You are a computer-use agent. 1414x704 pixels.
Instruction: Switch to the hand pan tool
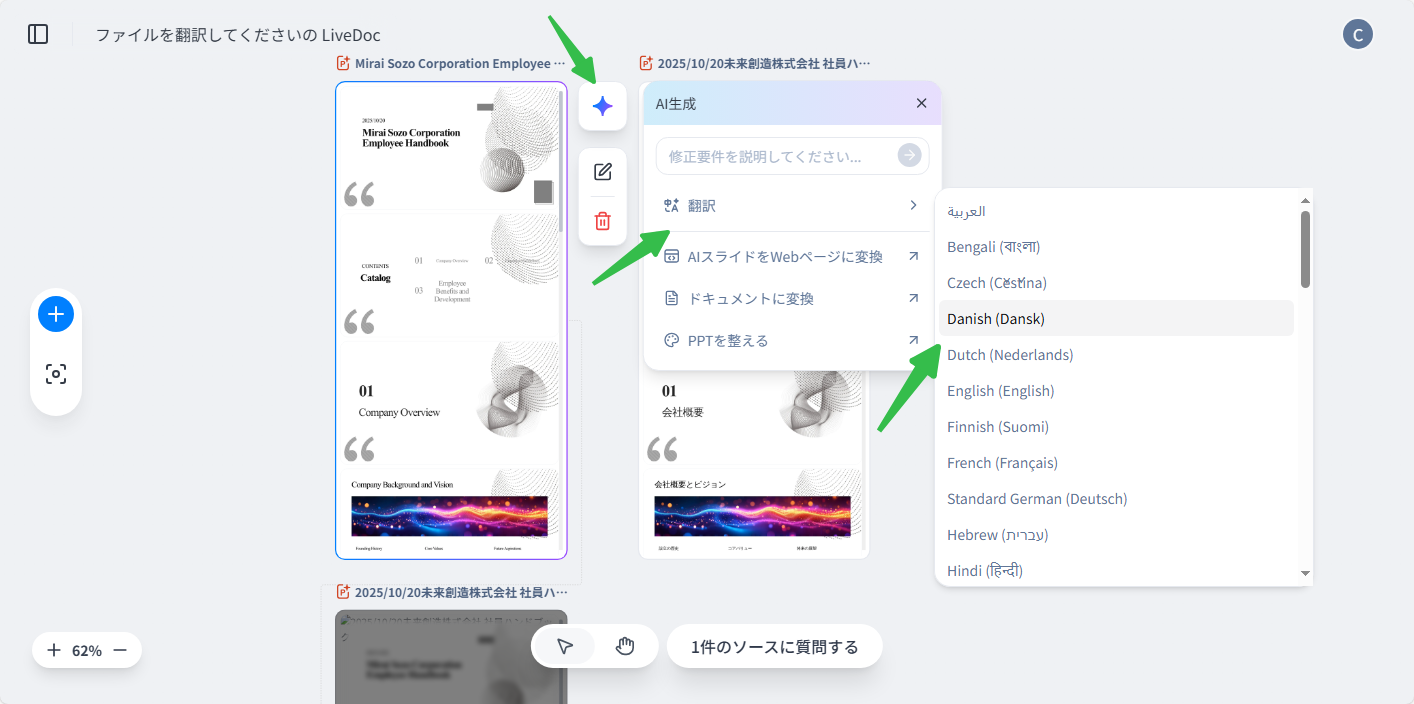pos(625,646)
